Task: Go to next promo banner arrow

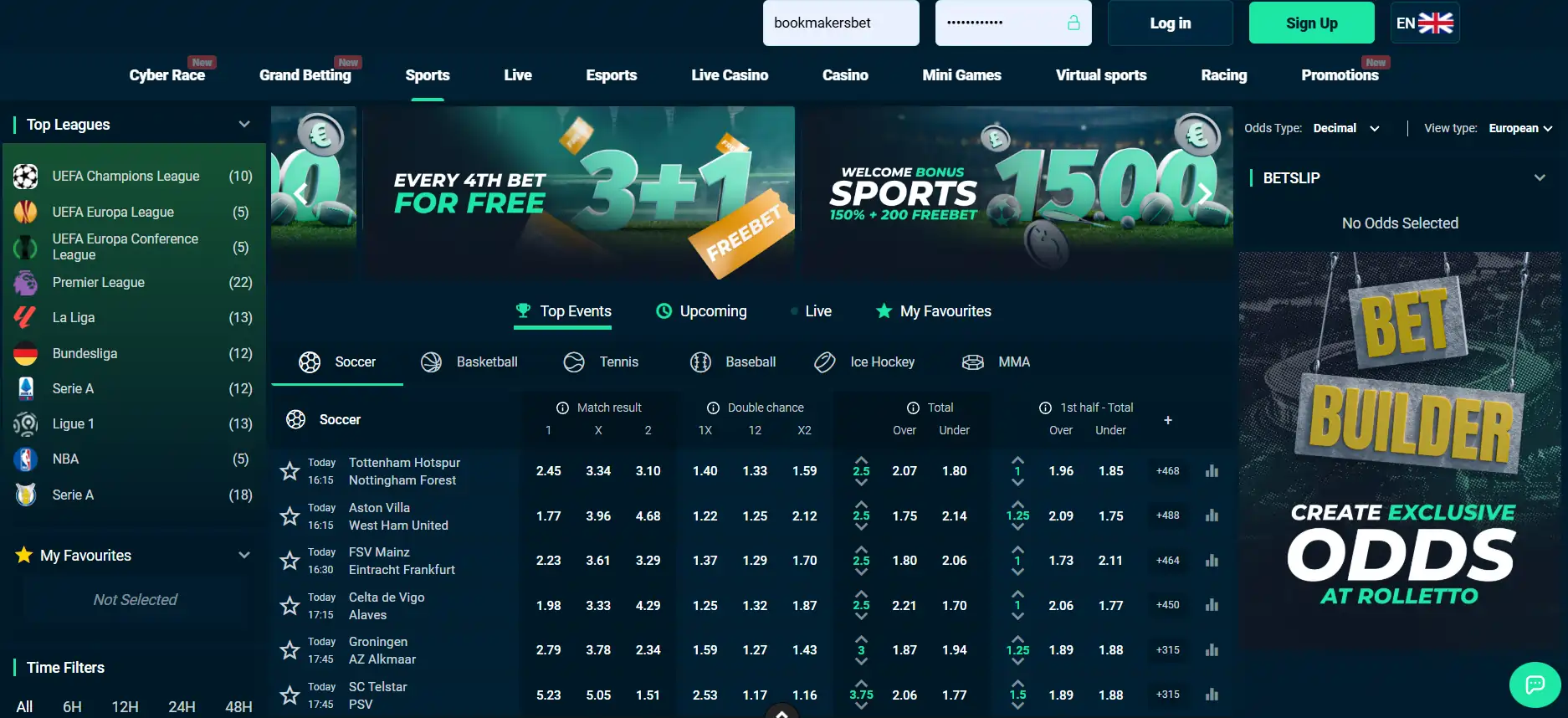Action: pos(1204,194)
